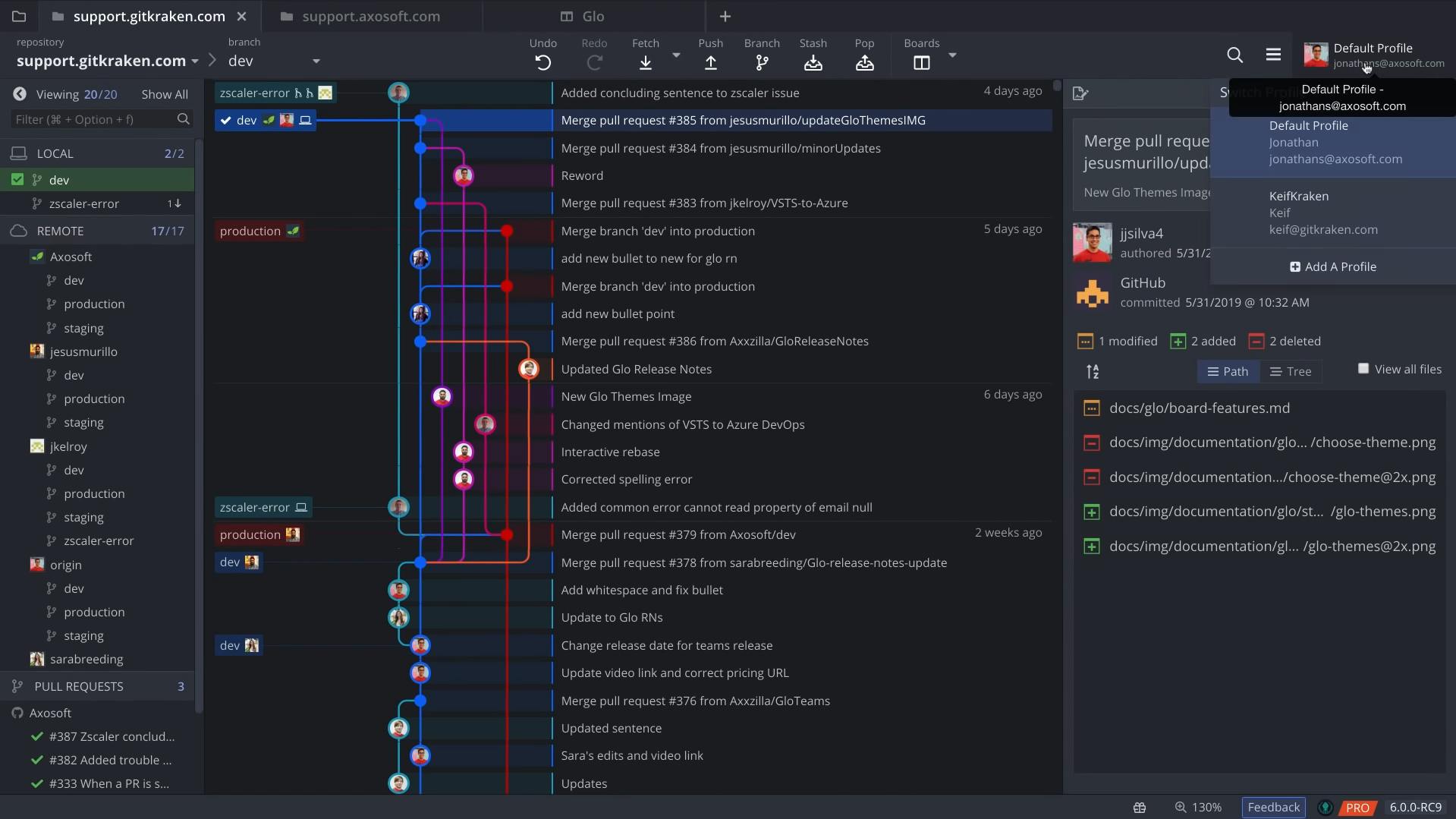Screen dimensions: 1456x819
Task: Select the origin remote
Action: pyautogui.click(x=65, y=565)
